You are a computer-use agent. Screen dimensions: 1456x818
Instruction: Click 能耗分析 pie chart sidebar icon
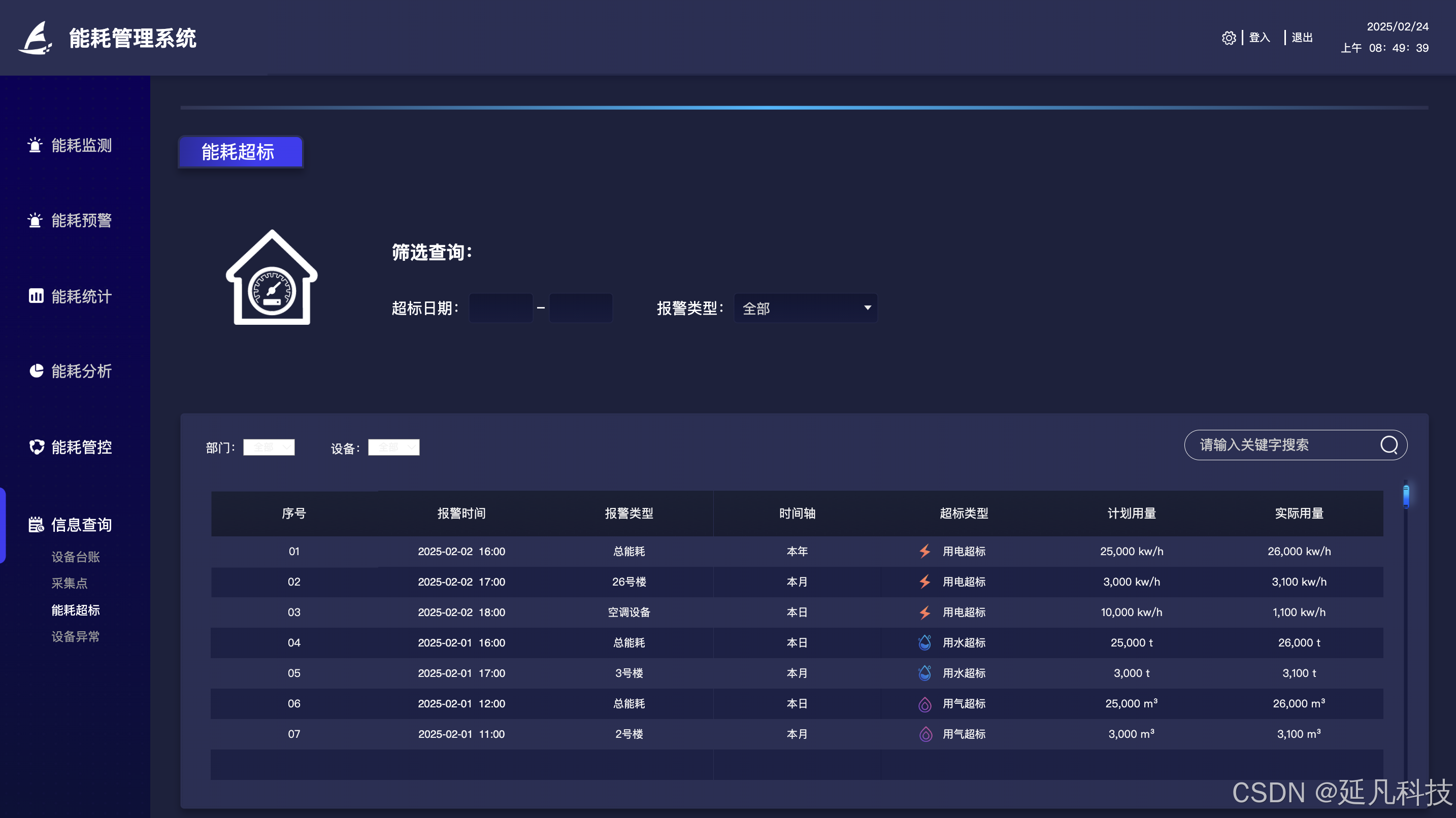click(36, 370)
